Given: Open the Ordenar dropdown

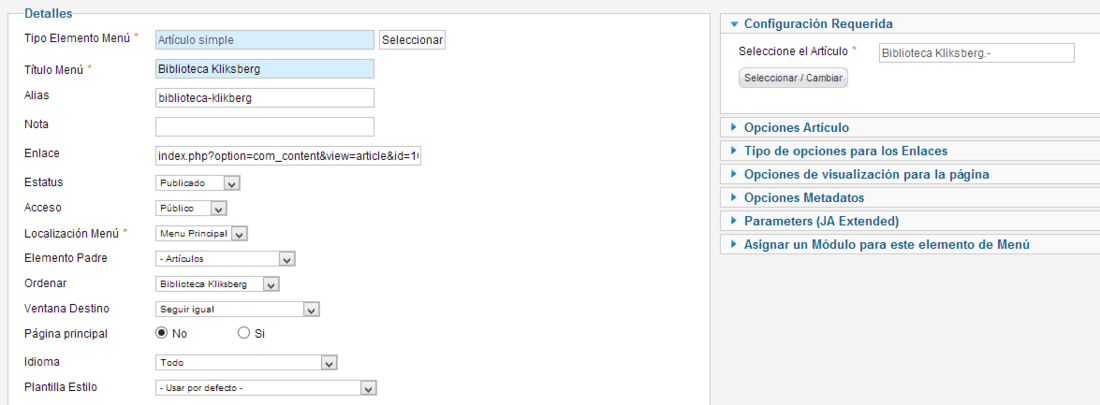Looking at the screenshot, I should click(217, 284).
